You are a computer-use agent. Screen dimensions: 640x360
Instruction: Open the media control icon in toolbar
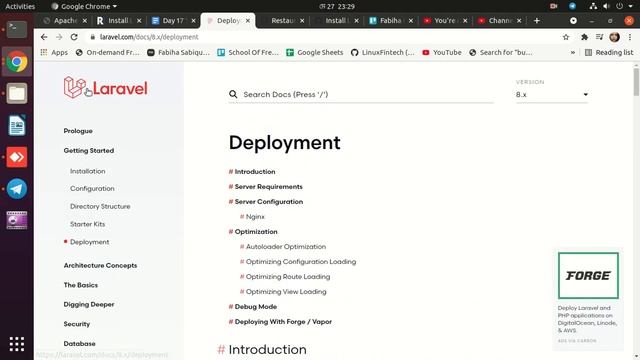coord(599,37)
